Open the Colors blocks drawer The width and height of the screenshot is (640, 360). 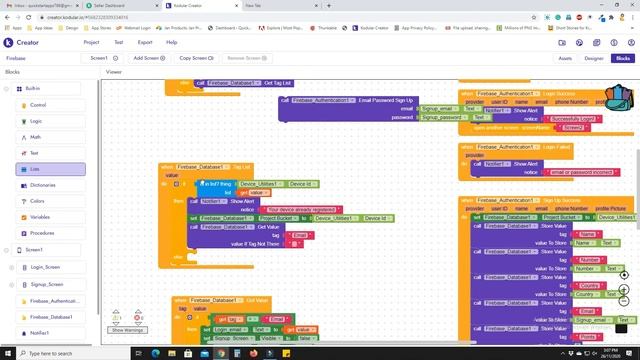(x=50, y=201)
